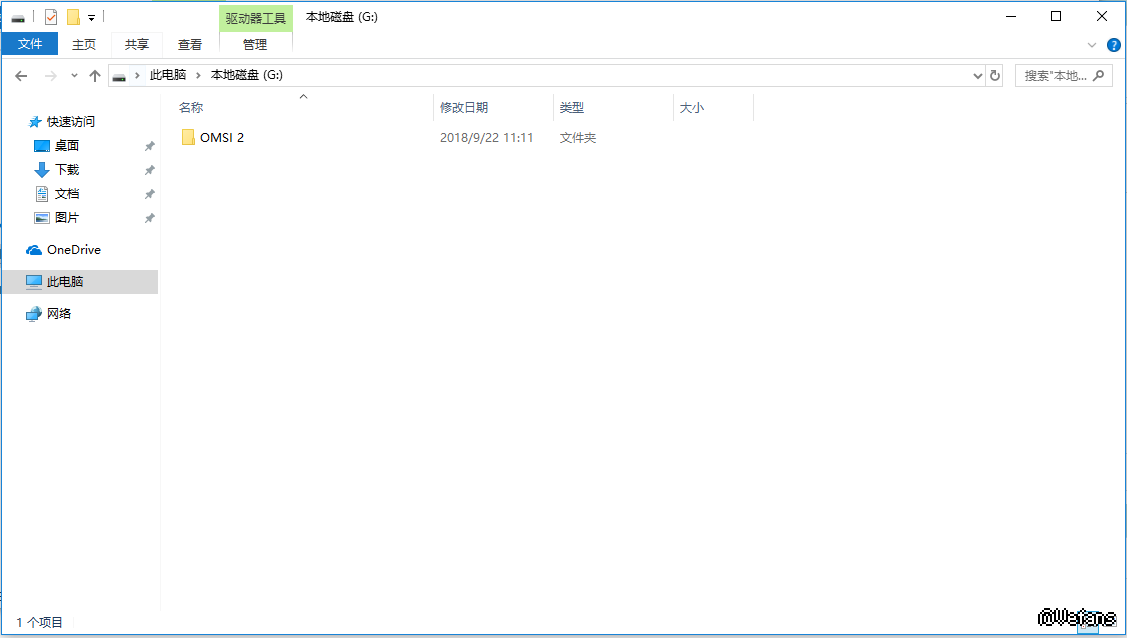Open OneDrive in the navigation pane
1127x638 pixels.
[73, 250]
